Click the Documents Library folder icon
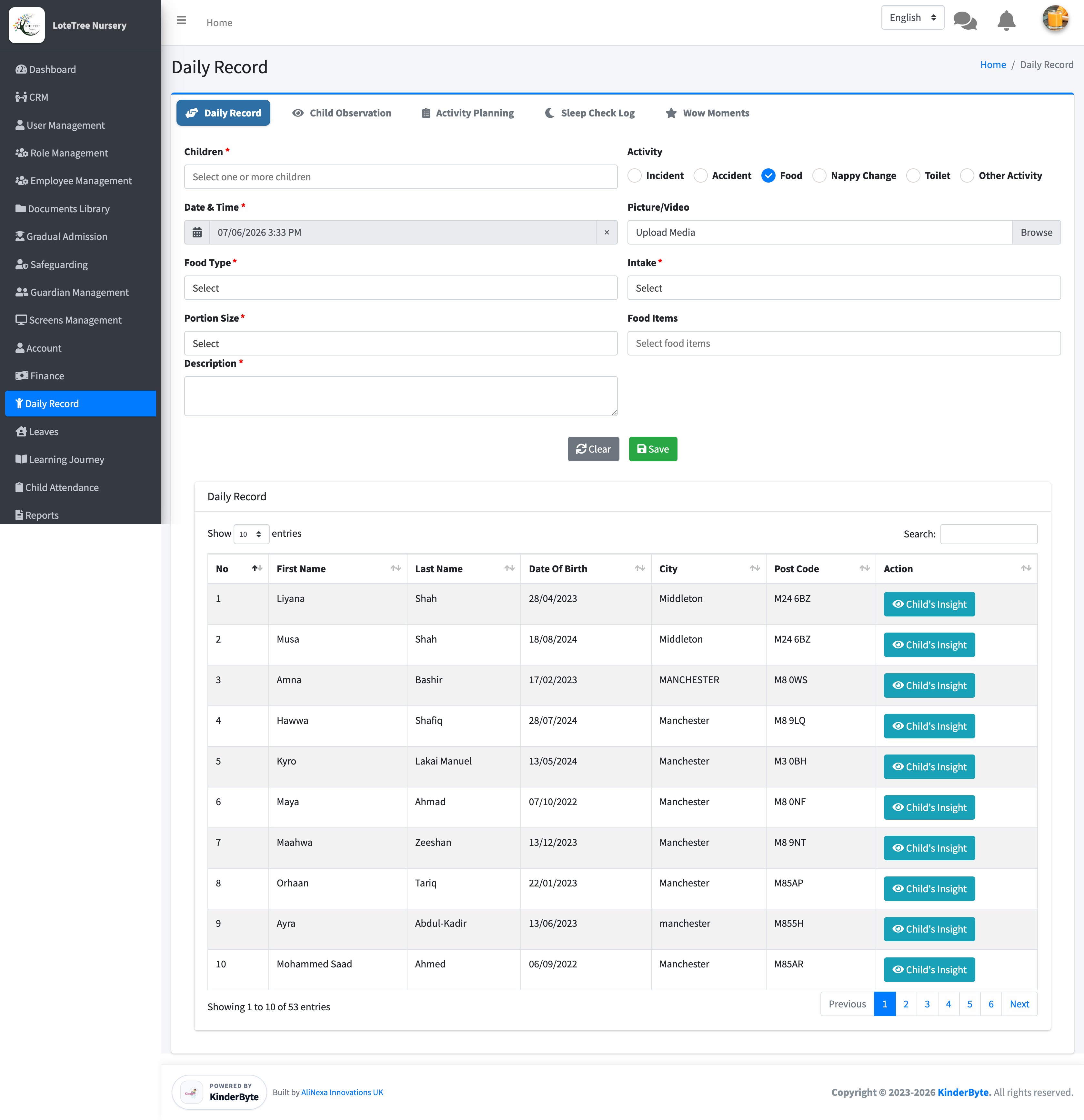1084x1120 pixels. point(21,209)
